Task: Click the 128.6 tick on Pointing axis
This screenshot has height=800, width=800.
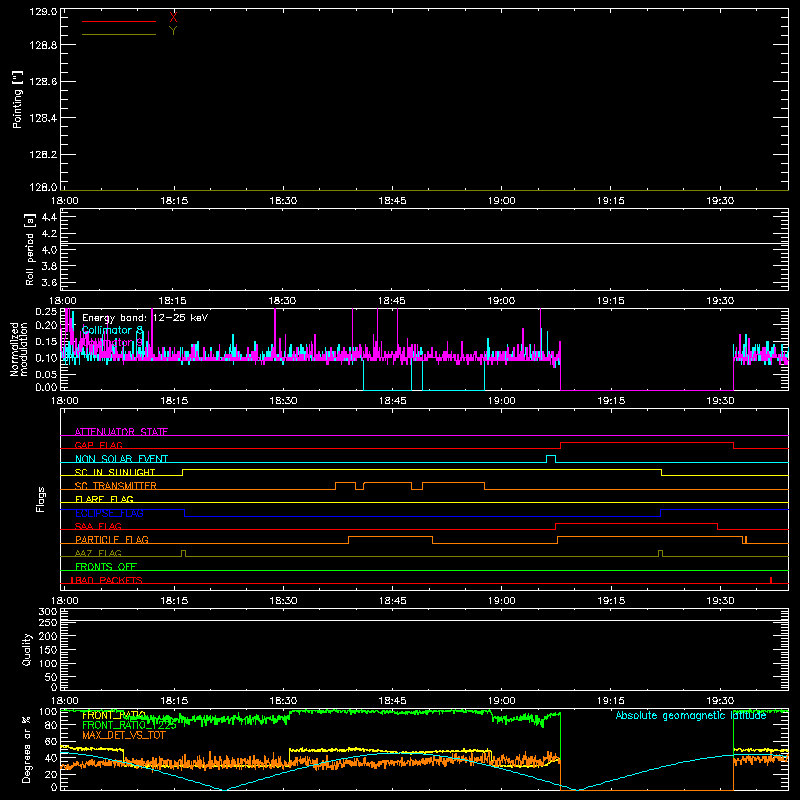Action: 43,82
